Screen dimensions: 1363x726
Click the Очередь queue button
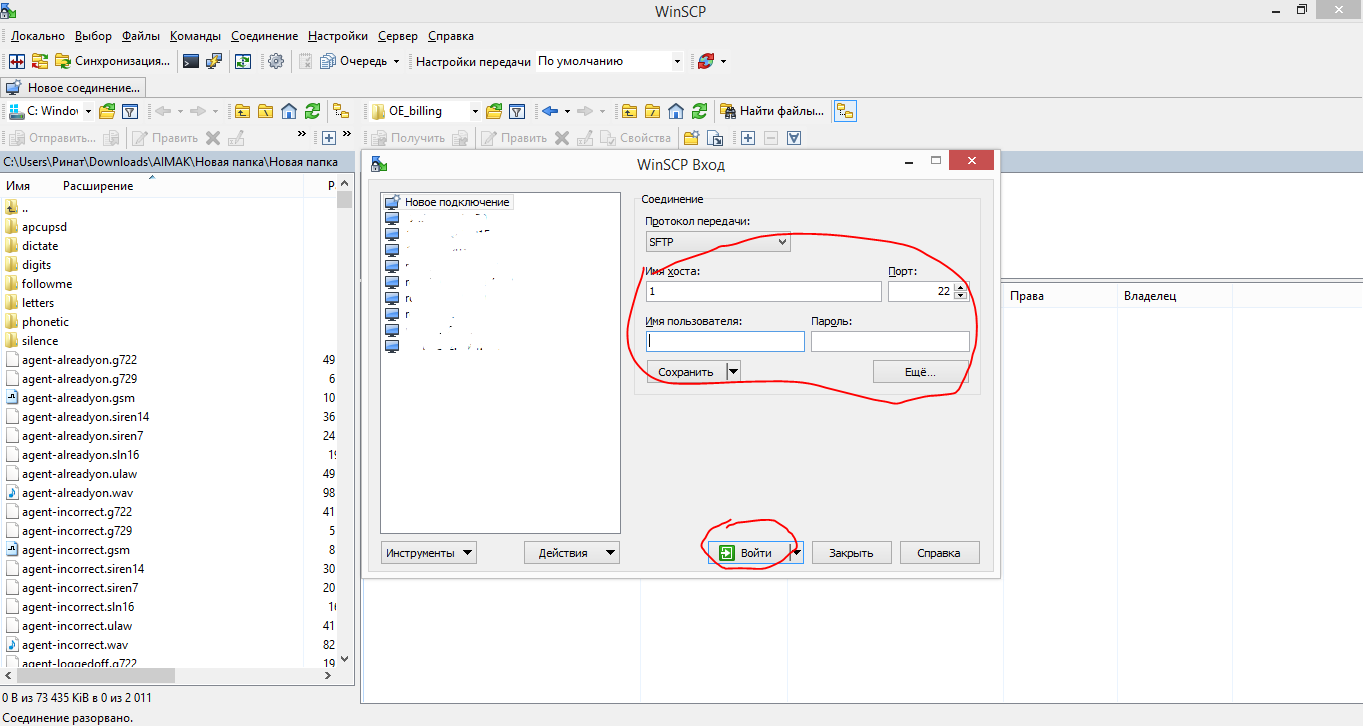[x=354, y=61]
